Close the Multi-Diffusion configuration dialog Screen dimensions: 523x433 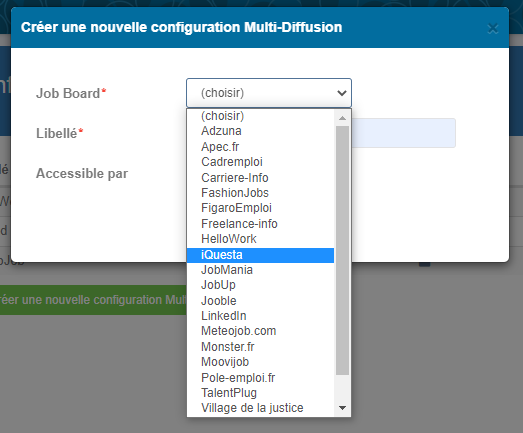click(492, 29)
